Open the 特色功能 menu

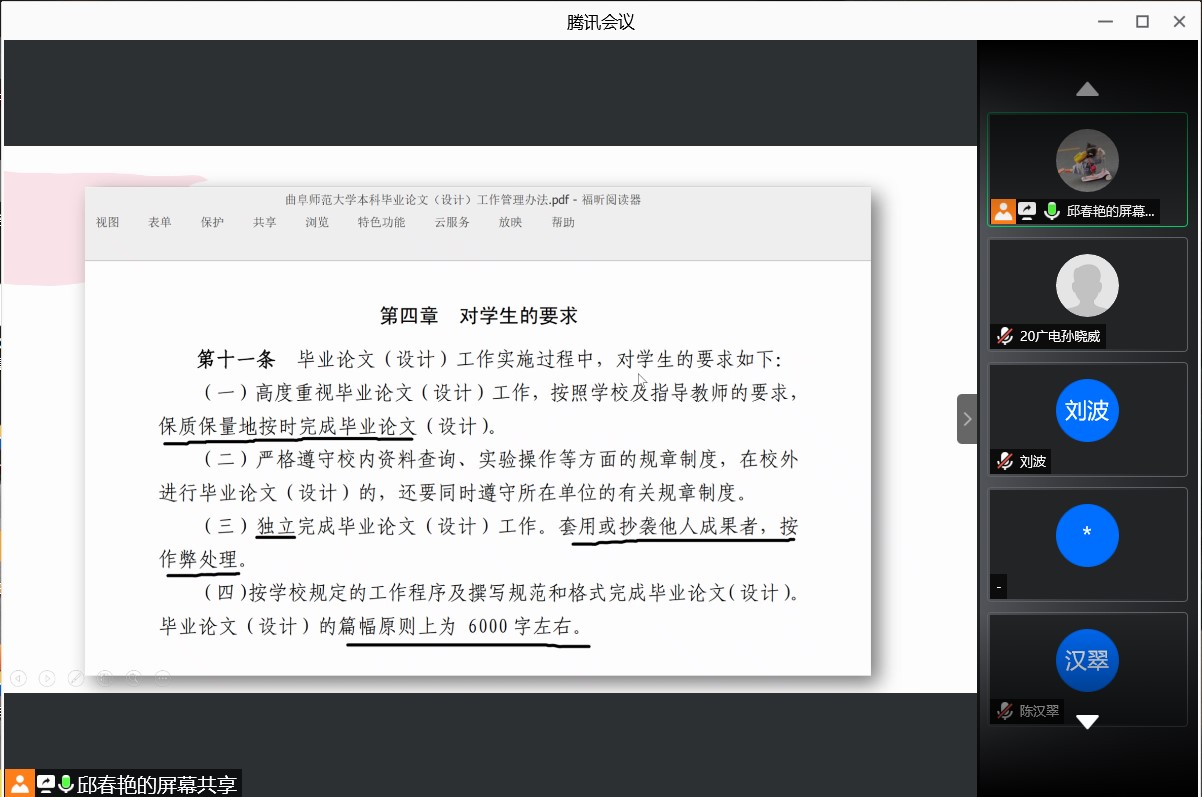(381, 222)
